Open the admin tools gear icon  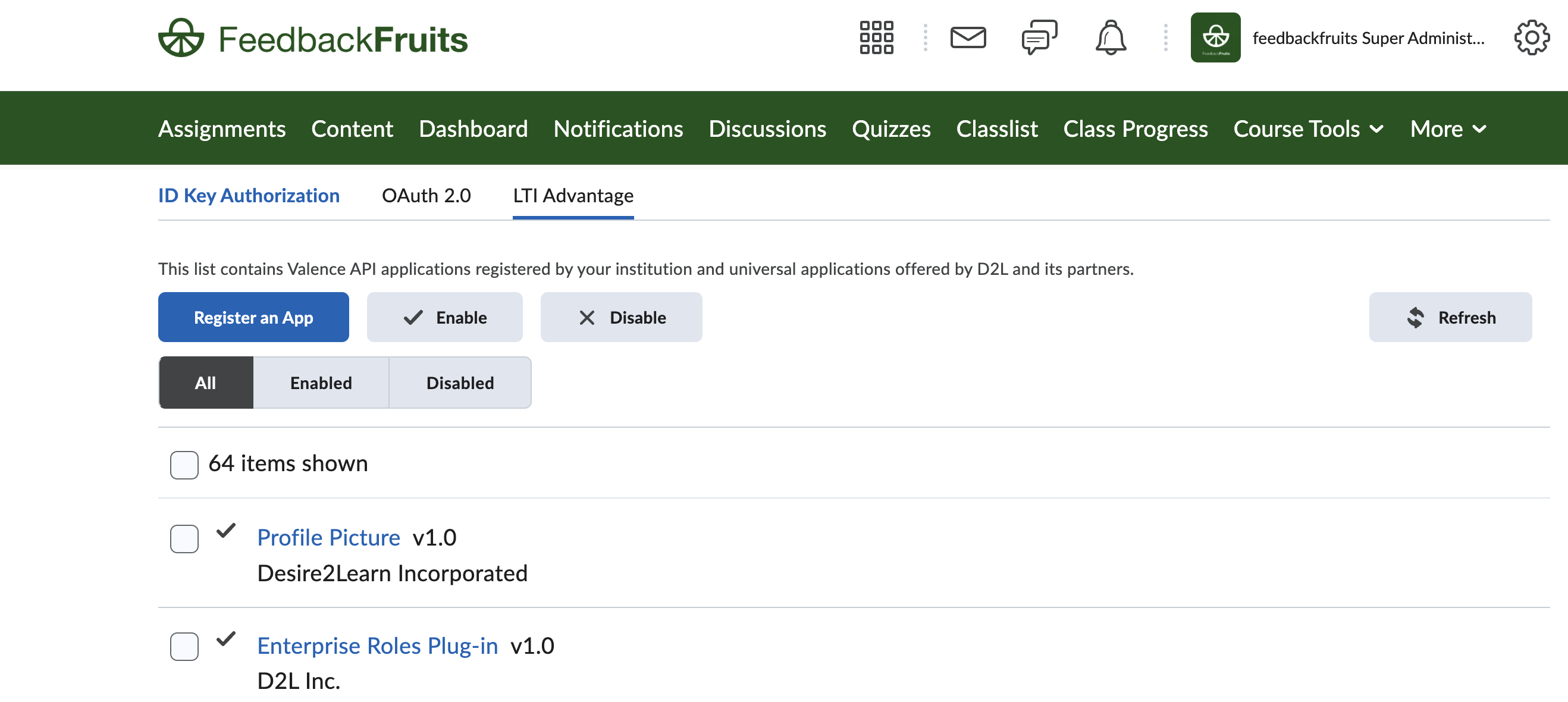1532,37
